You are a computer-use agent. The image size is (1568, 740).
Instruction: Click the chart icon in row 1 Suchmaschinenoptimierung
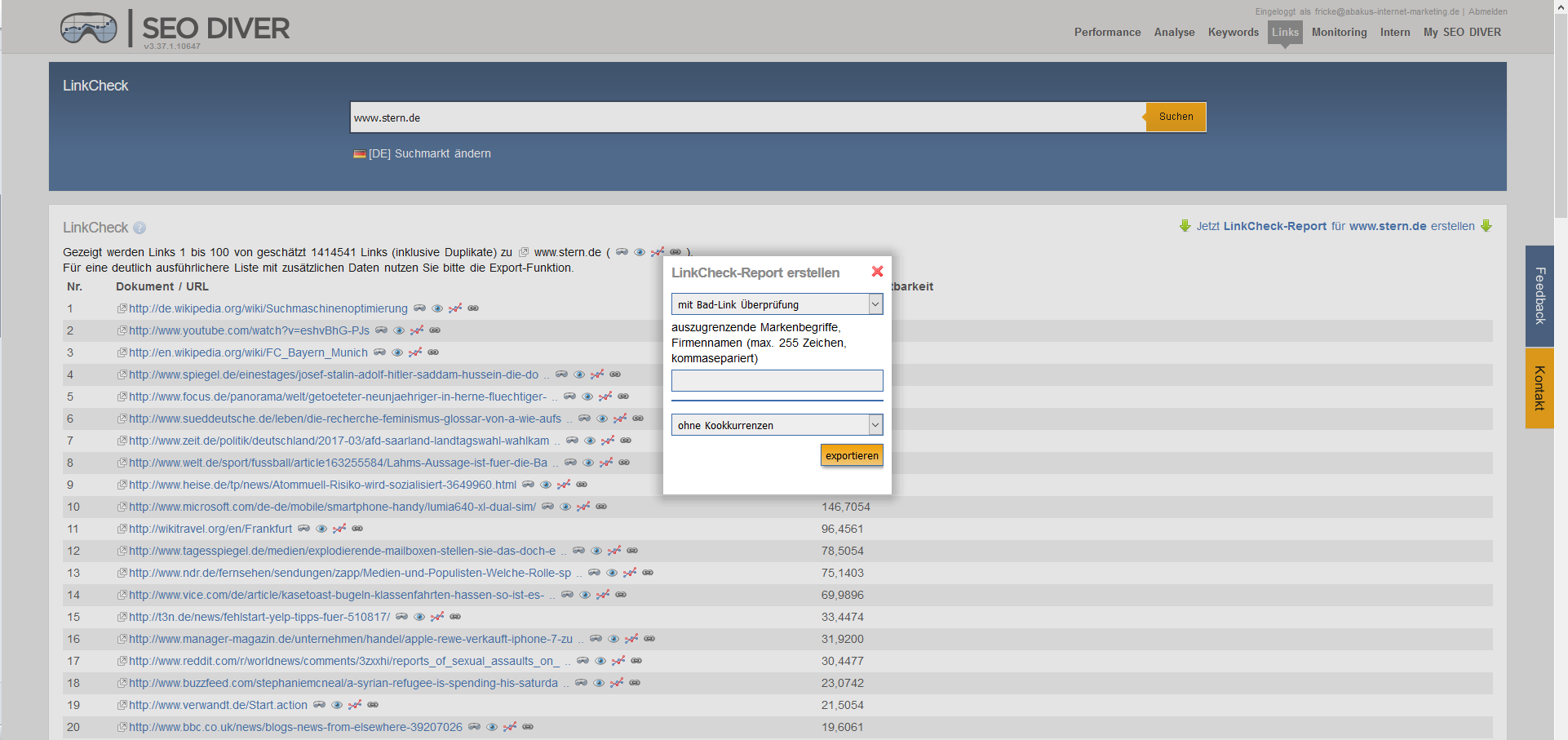pos(455,308)
